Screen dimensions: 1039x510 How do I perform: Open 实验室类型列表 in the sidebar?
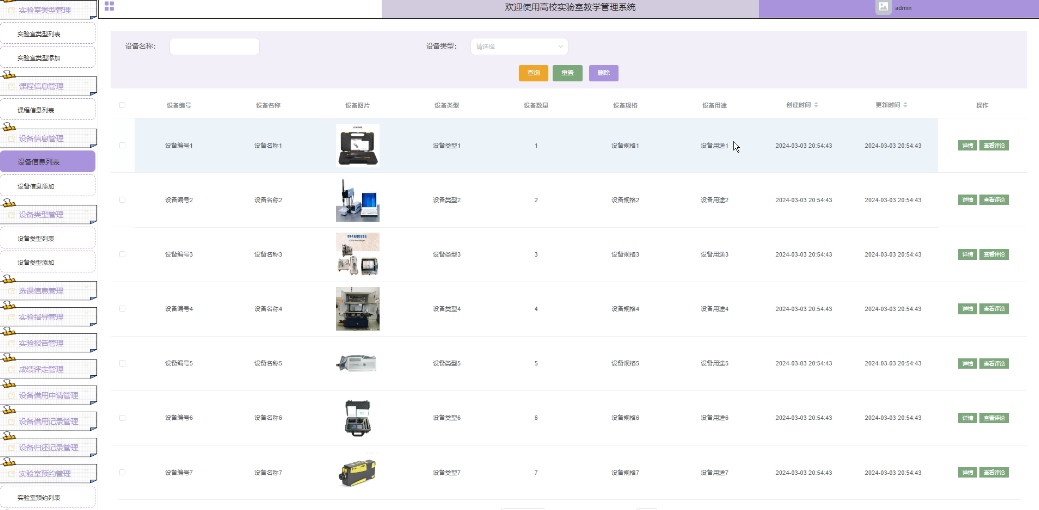point(48,33)
